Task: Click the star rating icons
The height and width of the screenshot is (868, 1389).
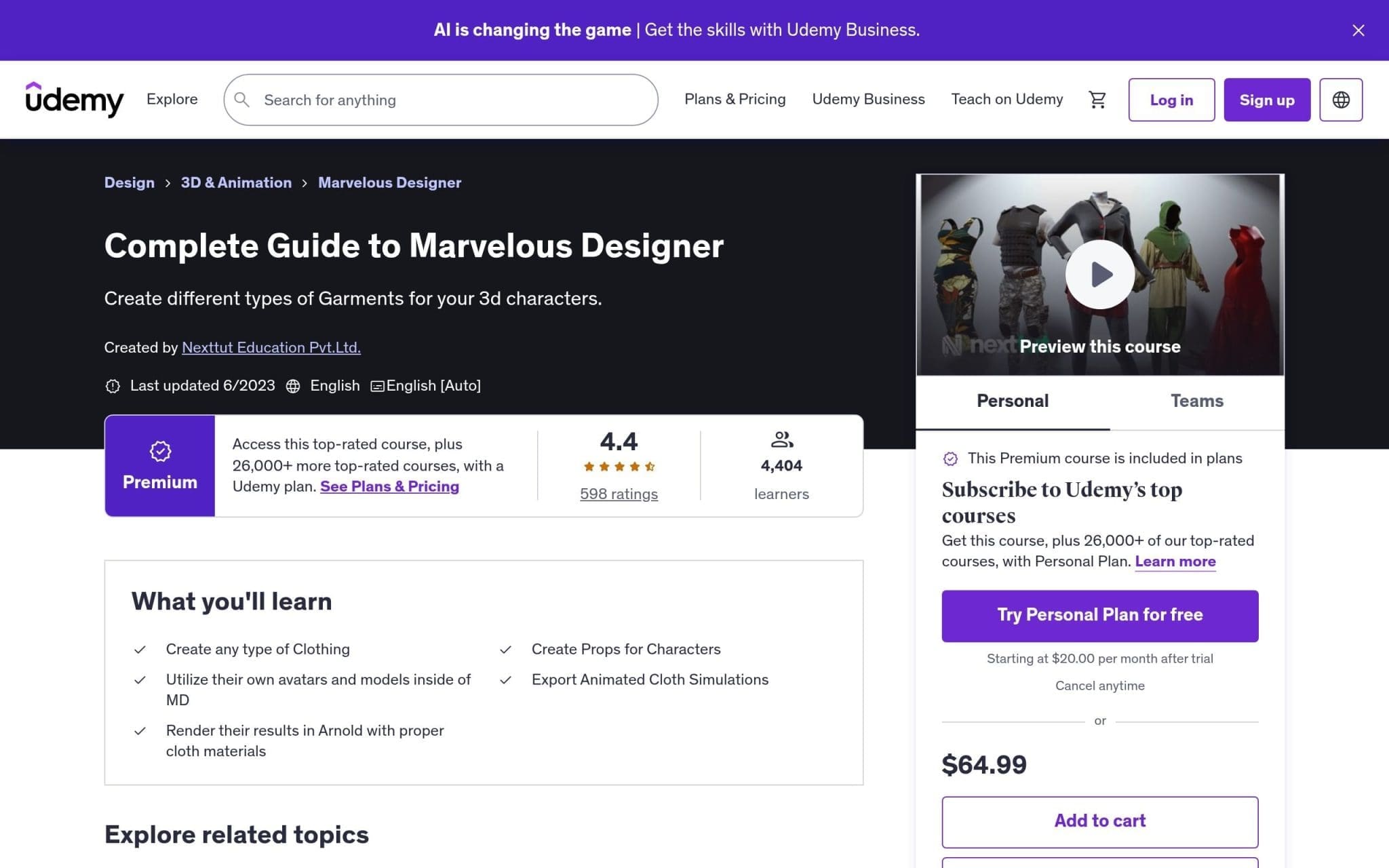Action: pyautogui.click(x=619, y=467)
